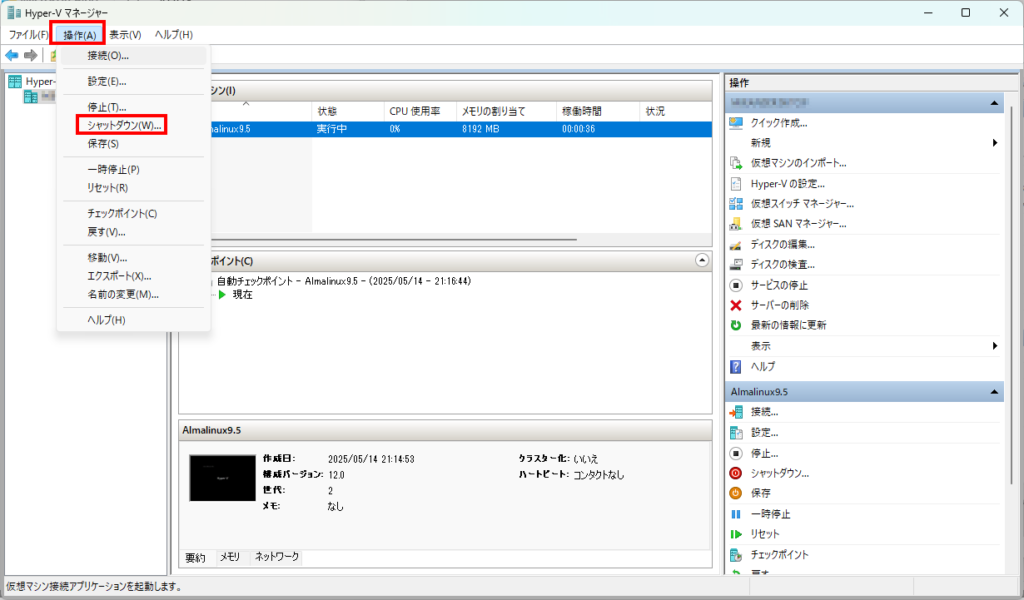Click the back arrow in the toolbar

point(12,55)
